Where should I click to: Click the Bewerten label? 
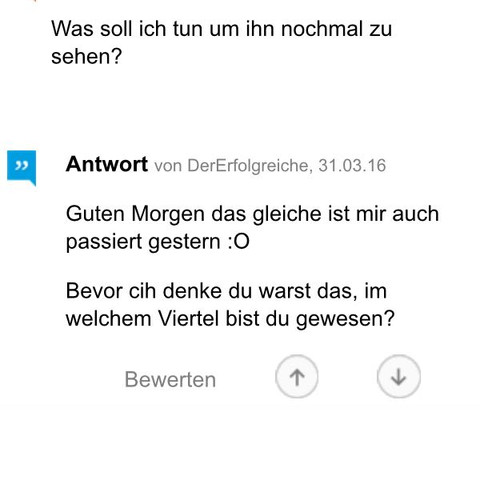170,380
